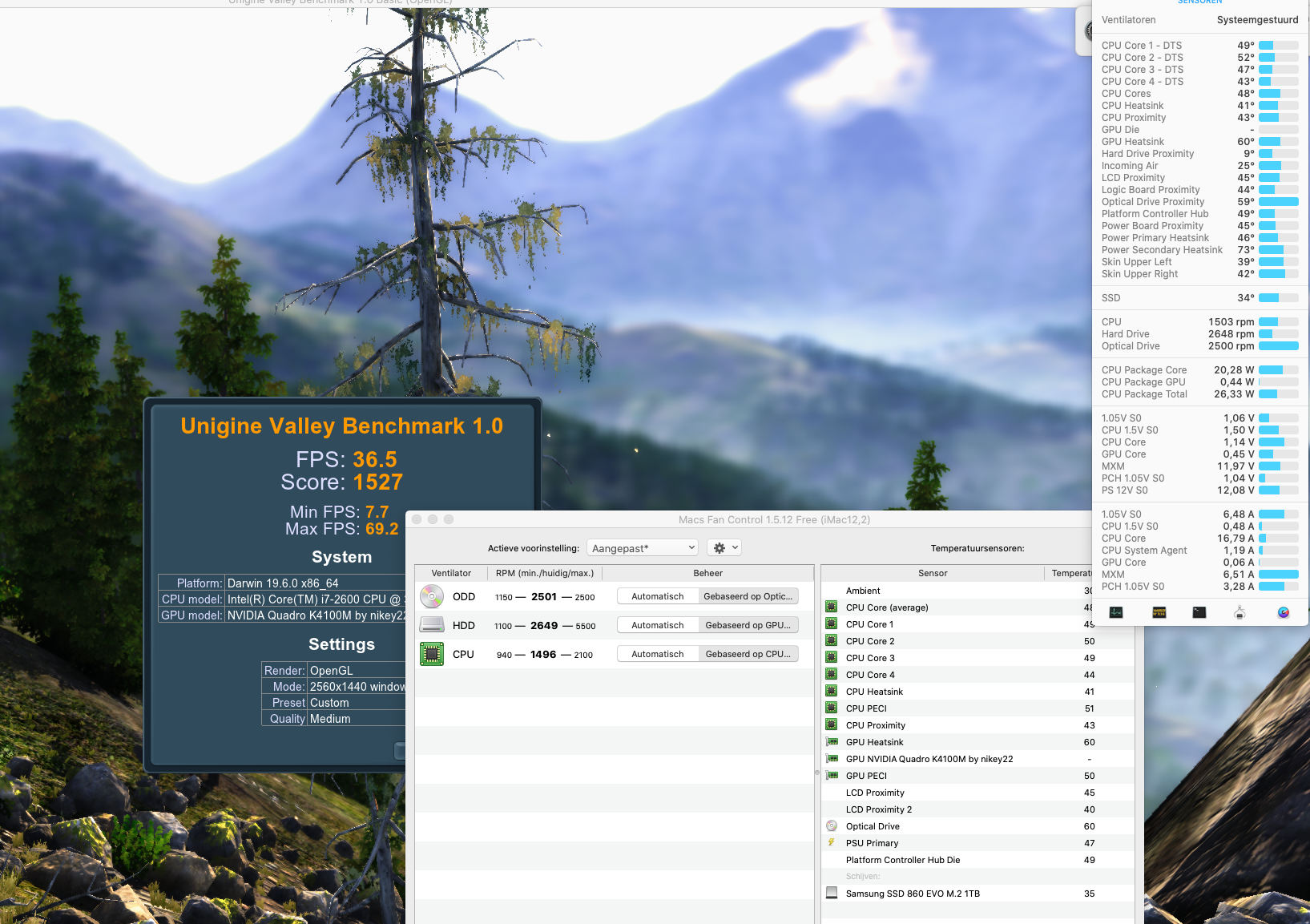Screen dimensions: 1310x924
Task: Click card icon beside GPU NVIDIA Quadro sensor
Action: [832, 759]
